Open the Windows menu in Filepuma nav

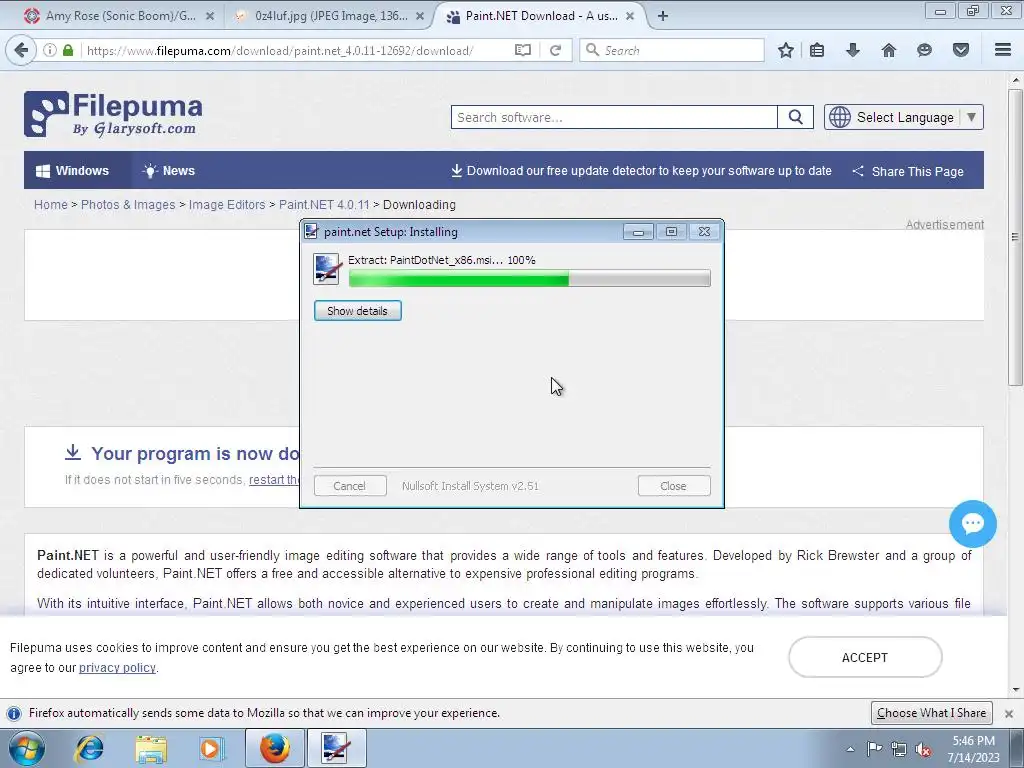pyautogui.click(x=72, y=170)
